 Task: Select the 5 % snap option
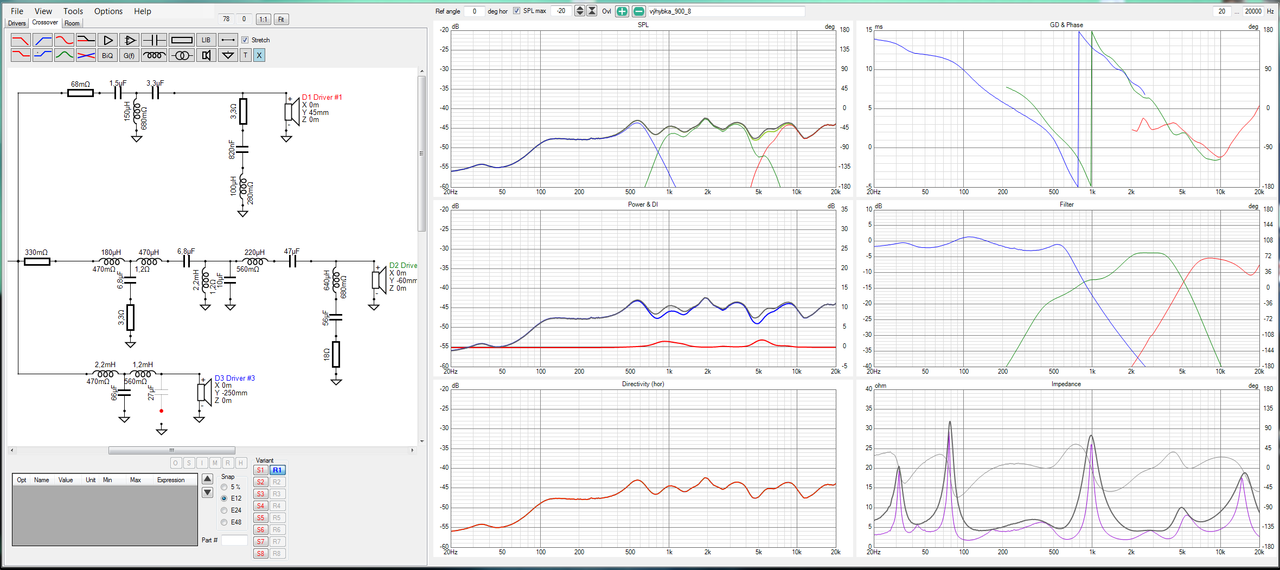click(224, 487)
